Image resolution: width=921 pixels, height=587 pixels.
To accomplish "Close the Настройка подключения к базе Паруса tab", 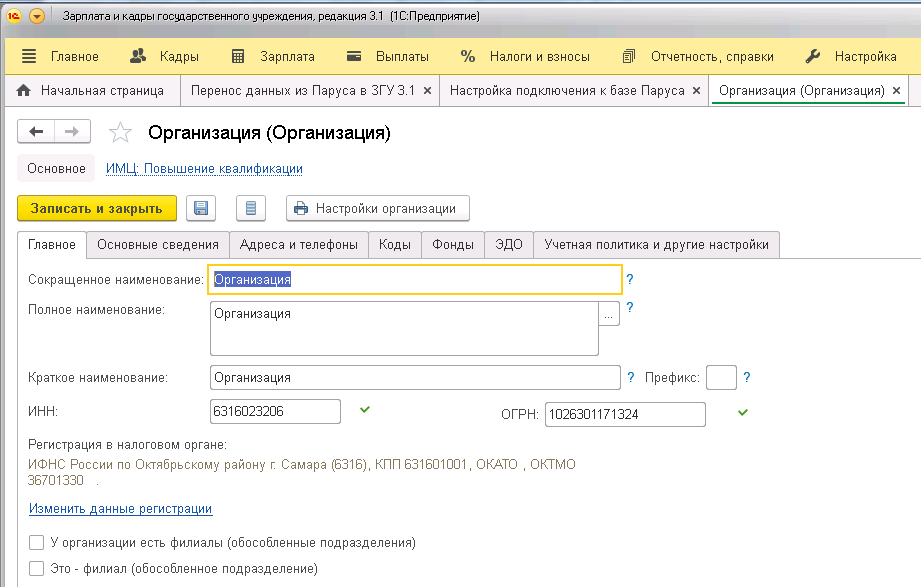I will click(697, 91).
